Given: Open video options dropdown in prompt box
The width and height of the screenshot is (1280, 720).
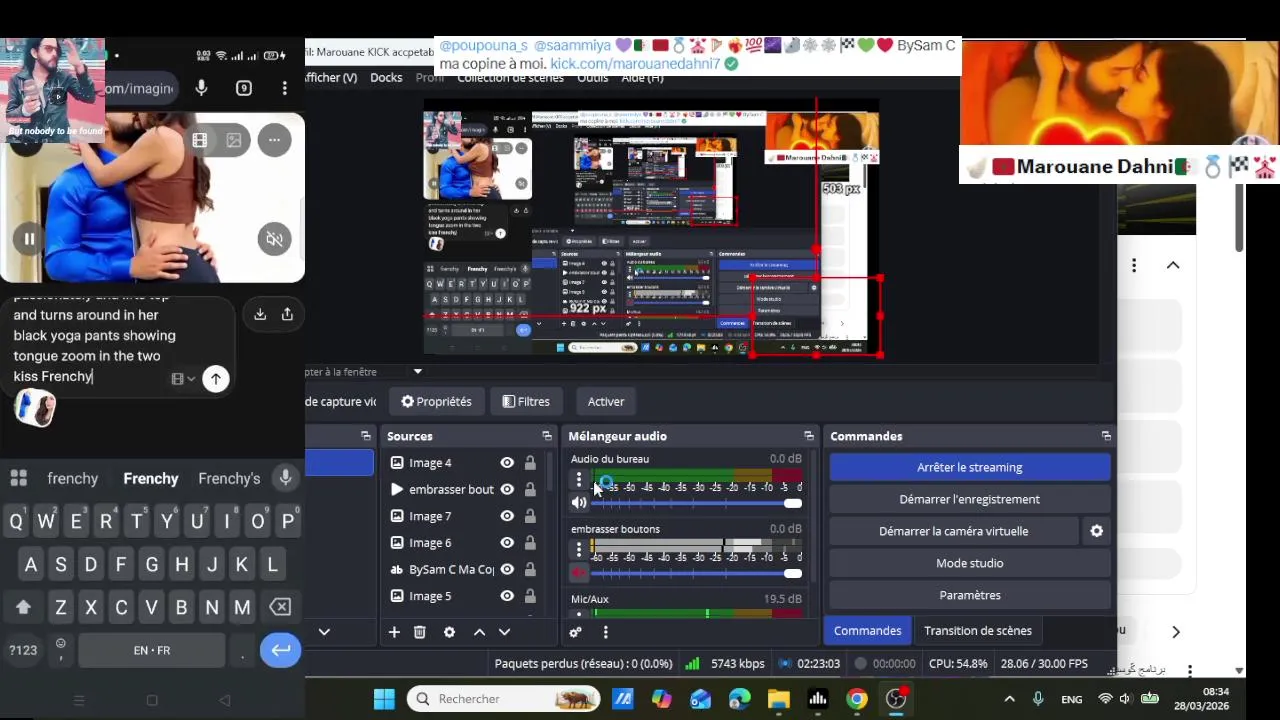Looking at the screenshot, I should click(x=183, y=379).
